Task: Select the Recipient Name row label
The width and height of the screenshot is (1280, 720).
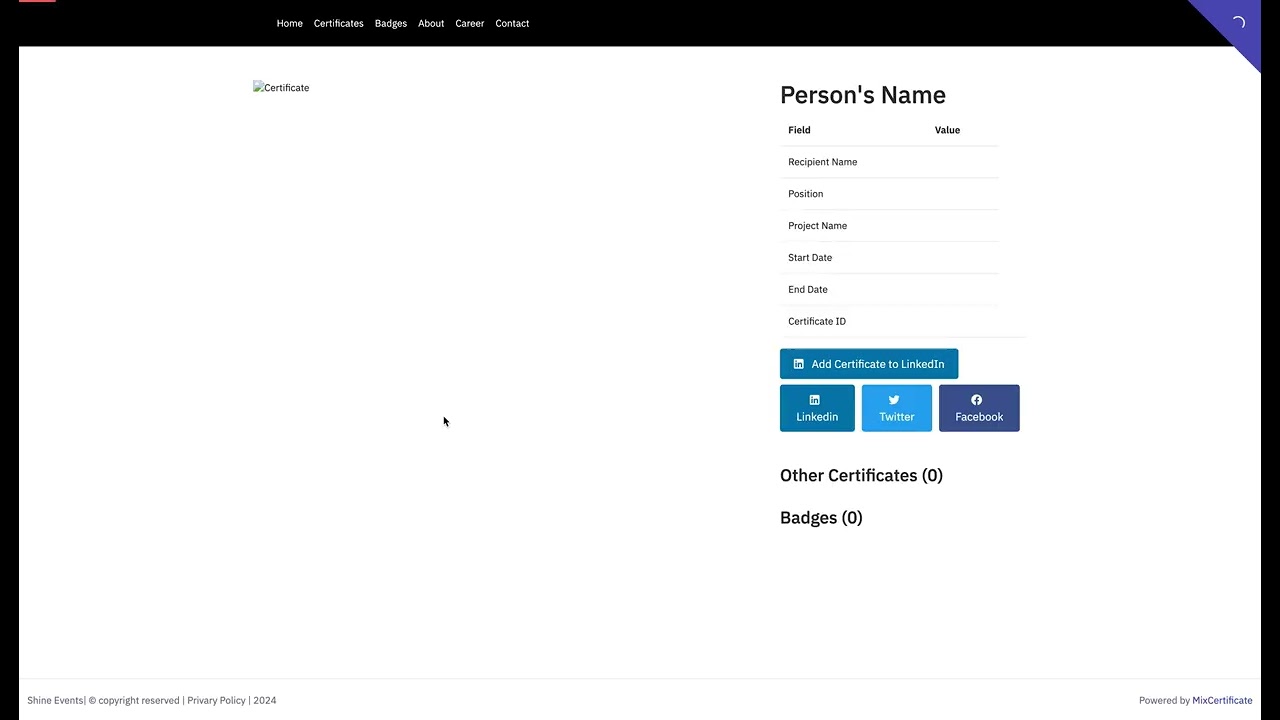Action: pyautogui.click(x=822, y=162)
